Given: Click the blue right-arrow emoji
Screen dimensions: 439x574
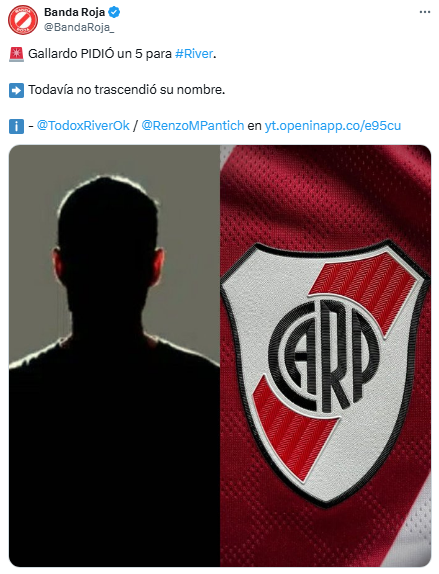Looking at the screenshot, I should [16, 90].
